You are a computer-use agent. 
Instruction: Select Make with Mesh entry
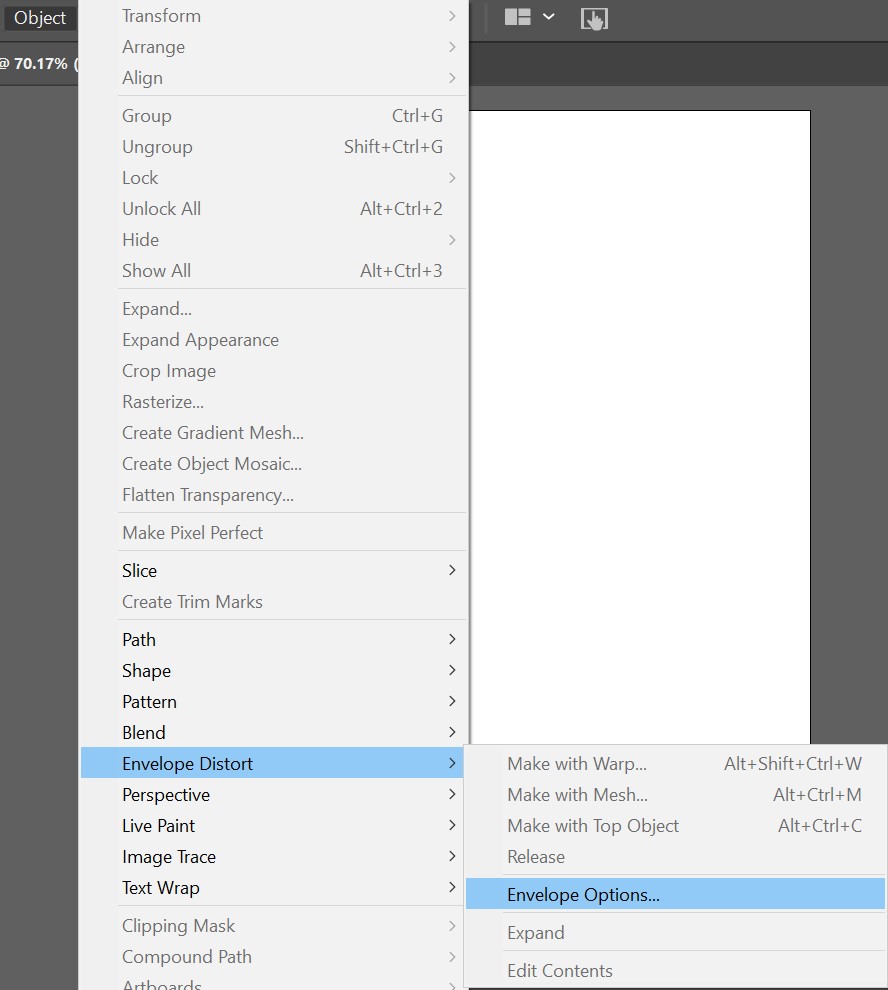click(x=577, y=795)
